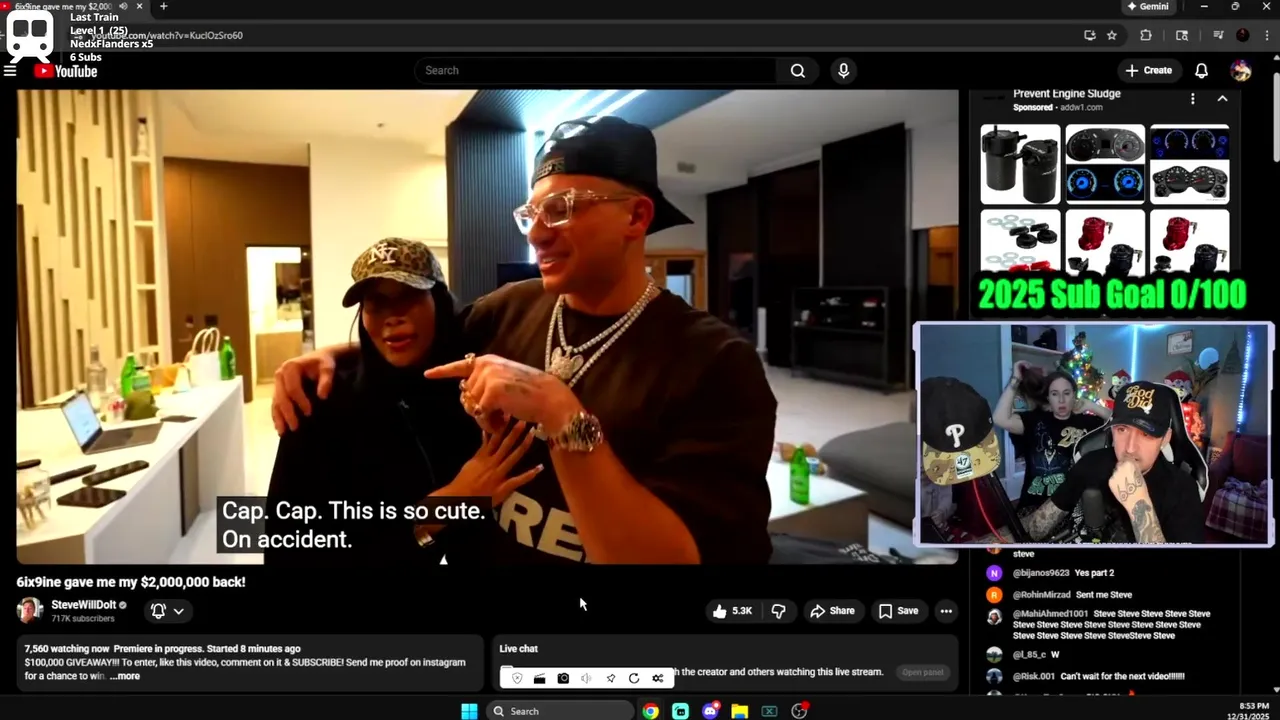Image resolution: width=1280 pixels, height=720 pixels.
Task: Expand description with ...more
Action: pyautogui.click(x=125, y=676)
